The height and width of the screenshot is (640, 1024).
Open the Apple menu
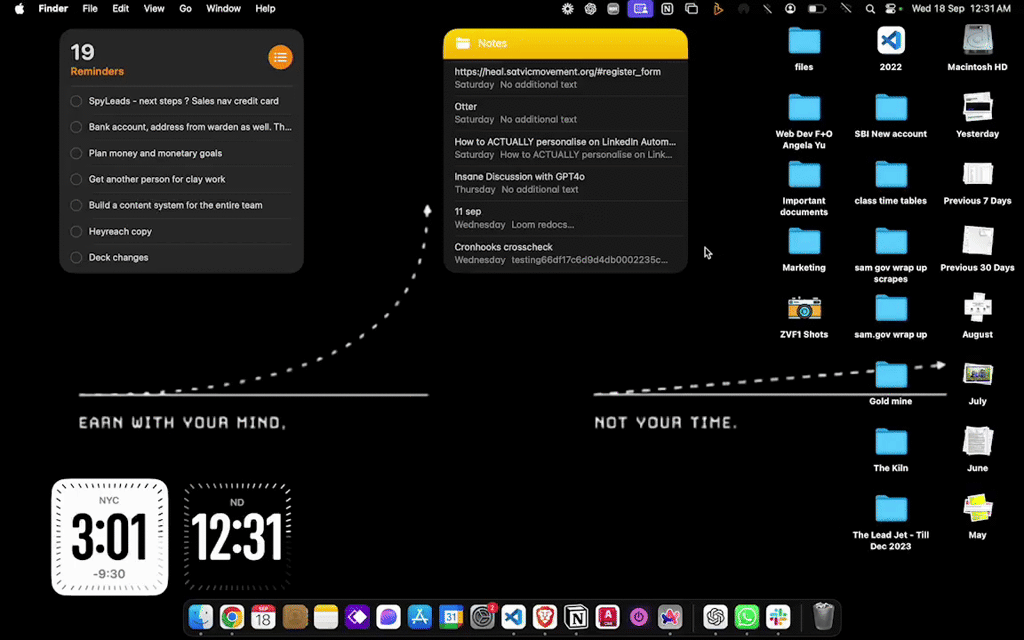18,8
